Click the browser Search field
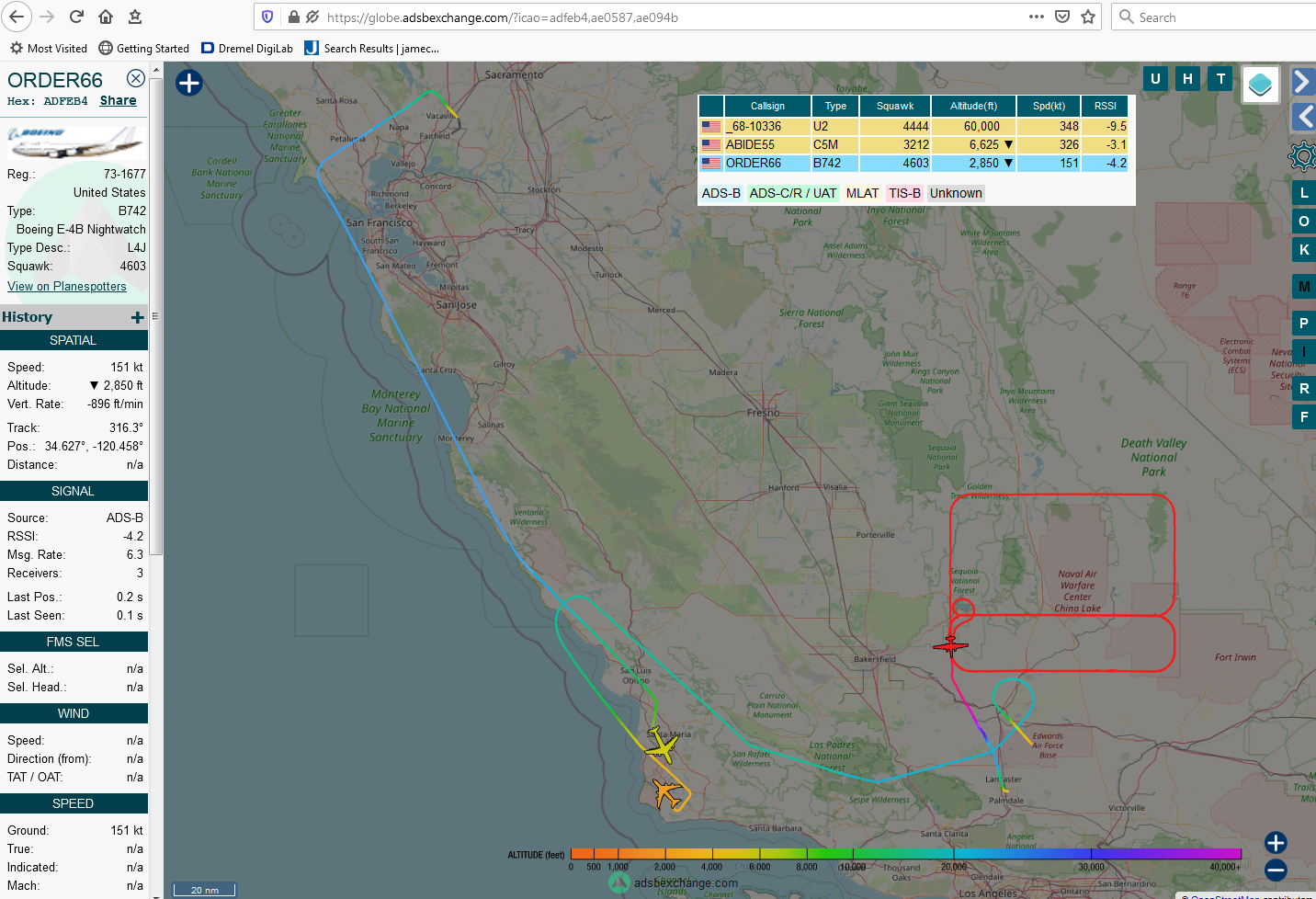Image resolution: width=1316 pixels, height=899 pixels. click(x=1213, y=17)
